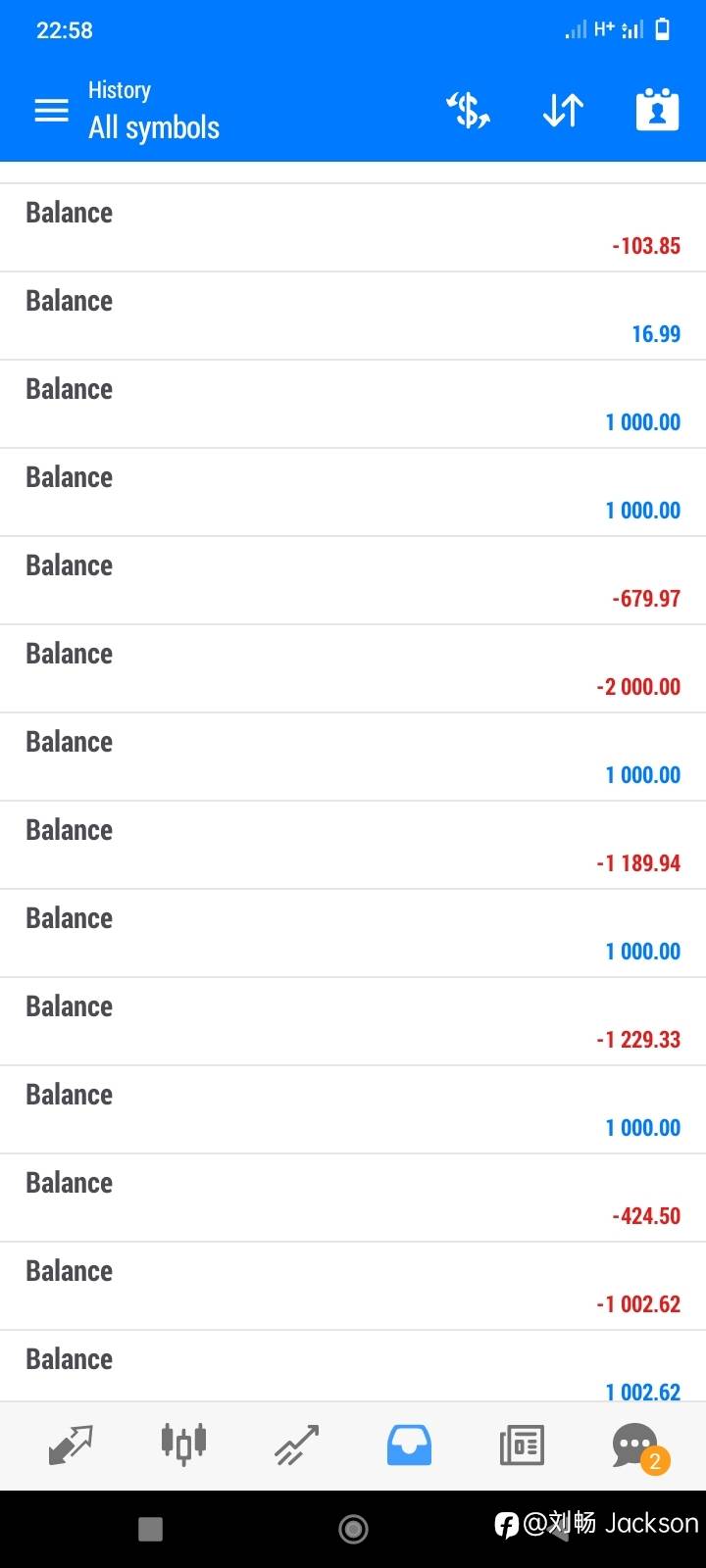The height and width of the screenshot is (1568, 706).
Task: Open the Trade tab with trend arrow
Action: [296, 1445]
